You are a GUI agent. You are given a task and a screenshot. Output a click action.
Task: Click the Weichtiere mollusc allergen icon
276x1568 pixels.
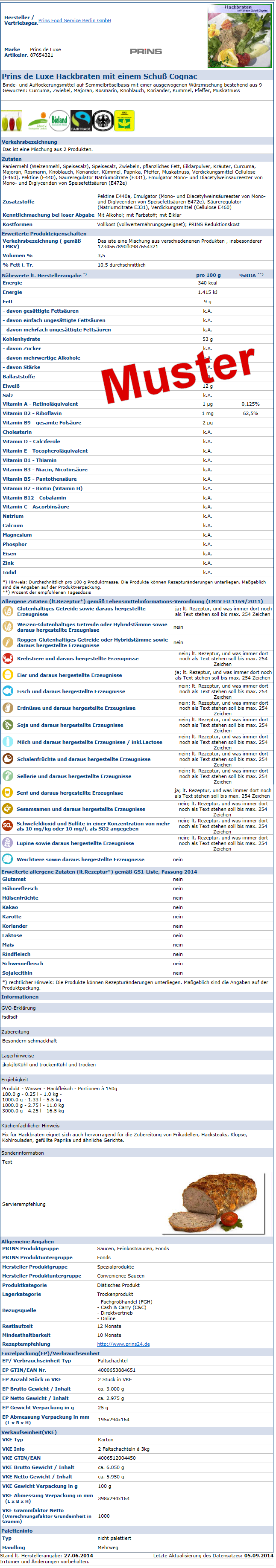[8, 859]
